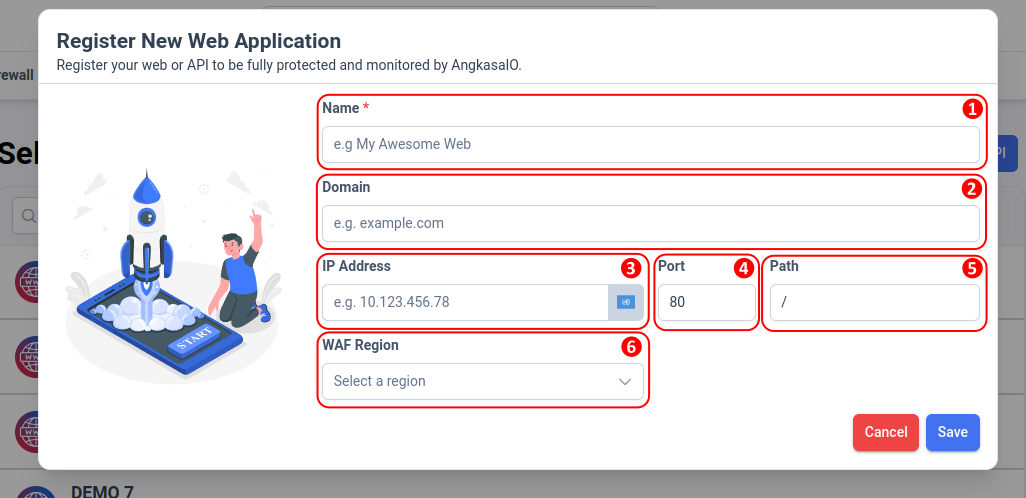Viewport: 1026px width, 498px height.
Task: Click the red number 2 badge
Action: click(x=972, y=189)
